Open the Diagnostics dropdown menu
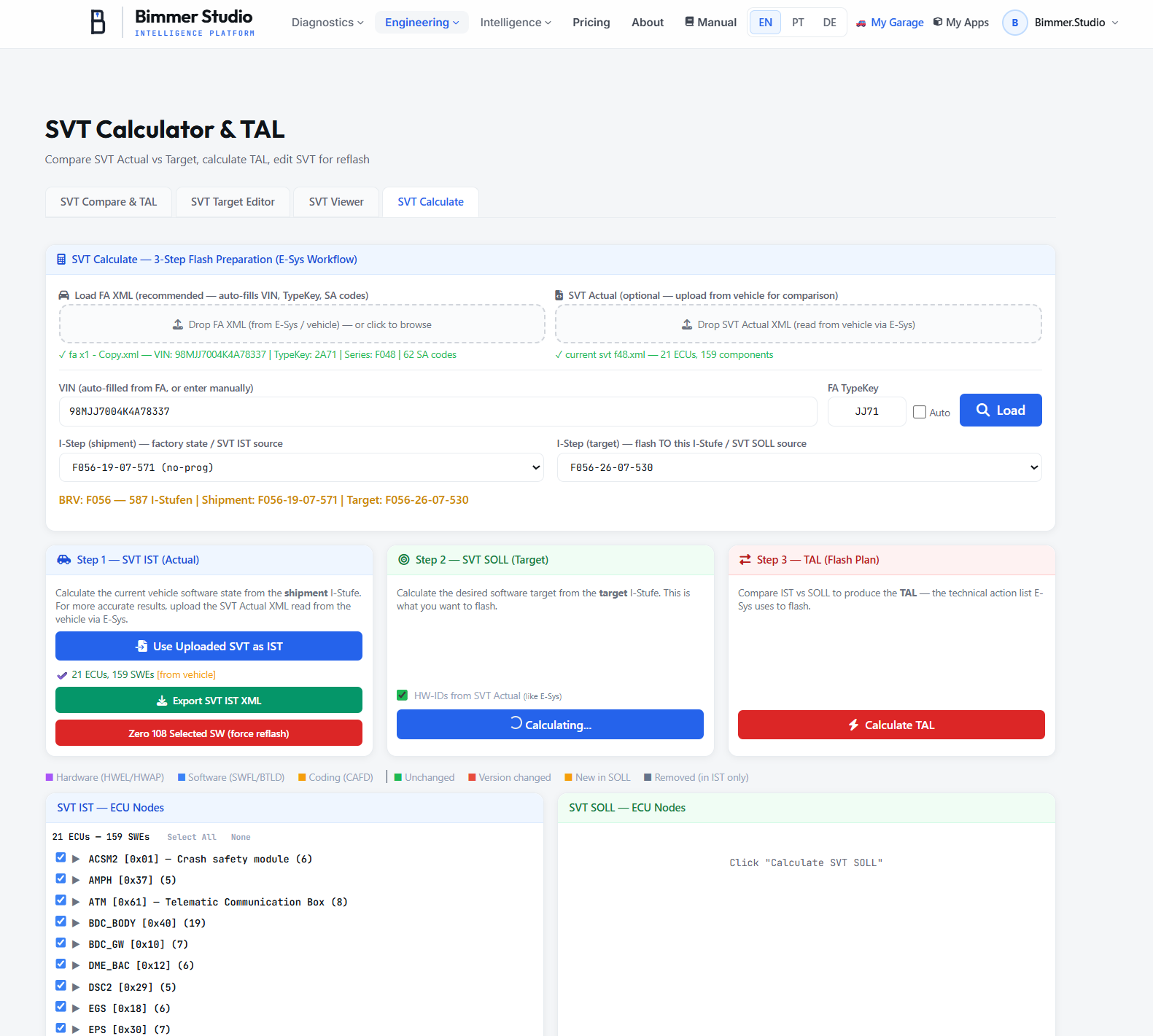Viewport: 1153px width, 1036px height. pos(327,23)
